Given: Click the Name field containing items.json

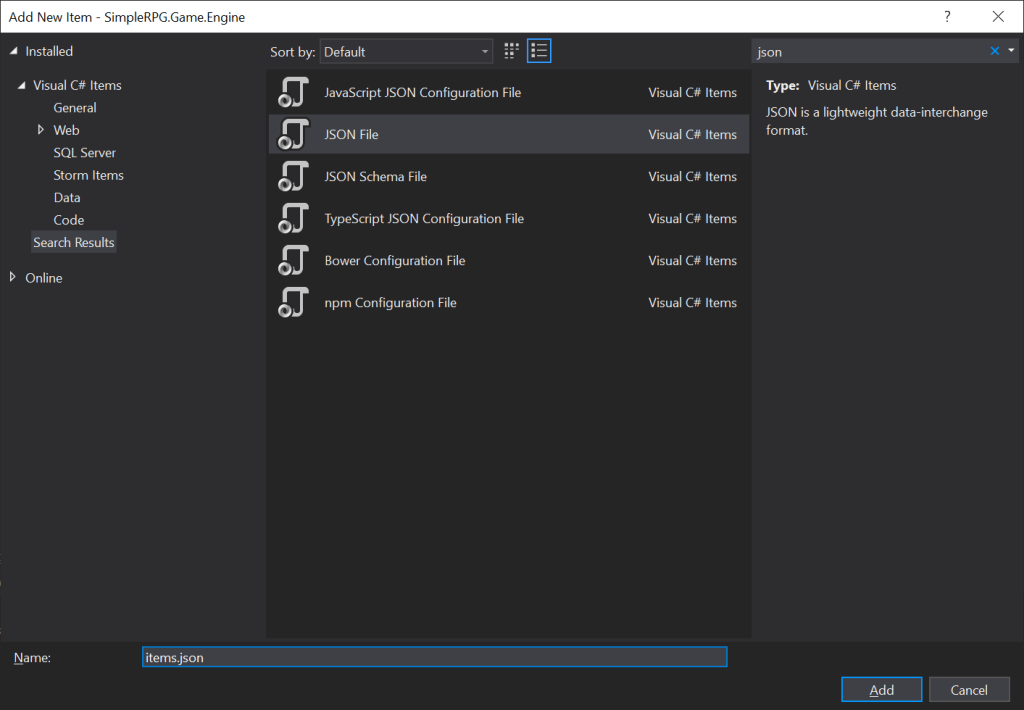Looking at the screenshot, I should (434, 657).
